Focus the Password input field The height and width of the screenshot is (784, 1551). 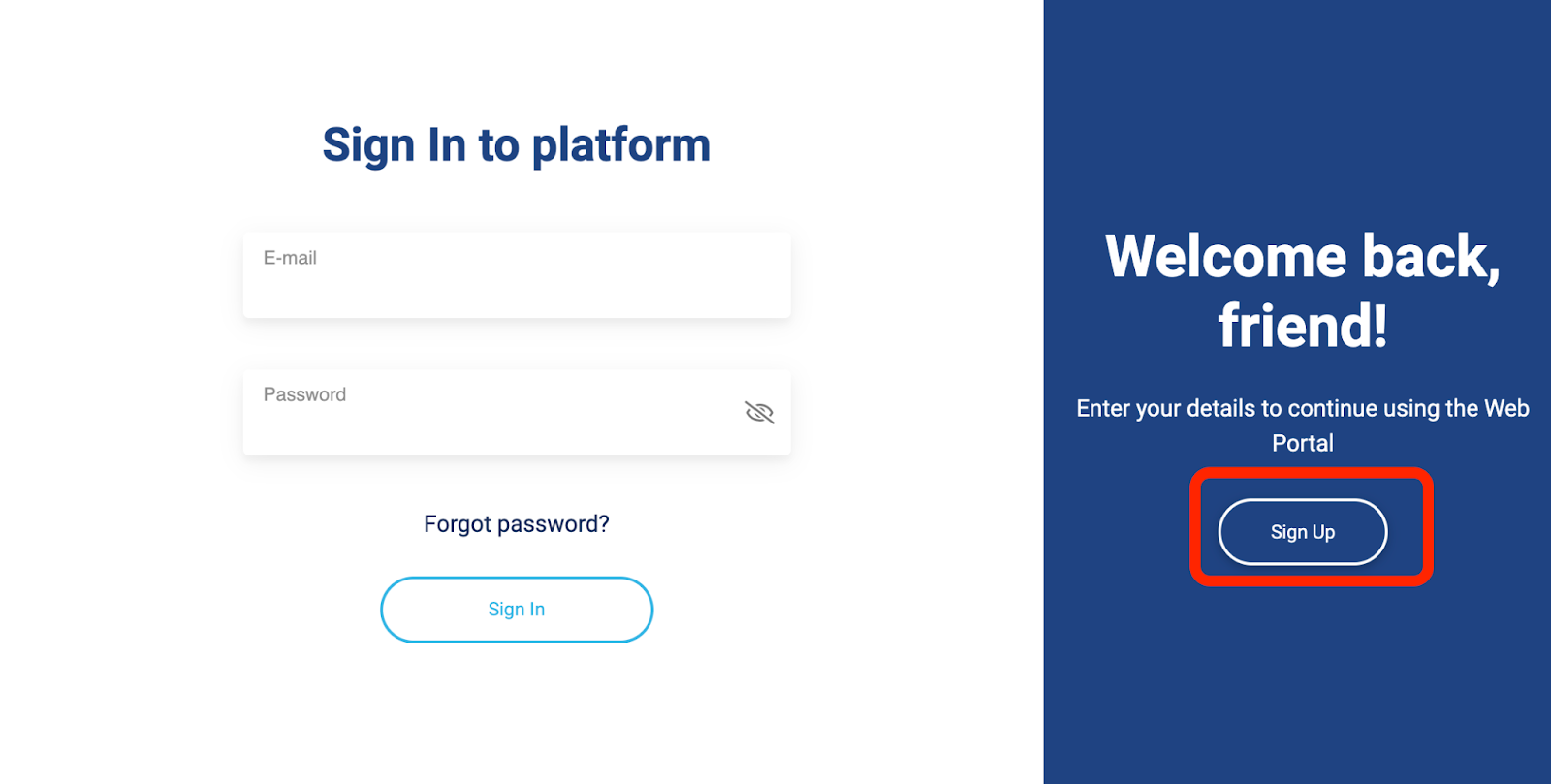[517, 413]
